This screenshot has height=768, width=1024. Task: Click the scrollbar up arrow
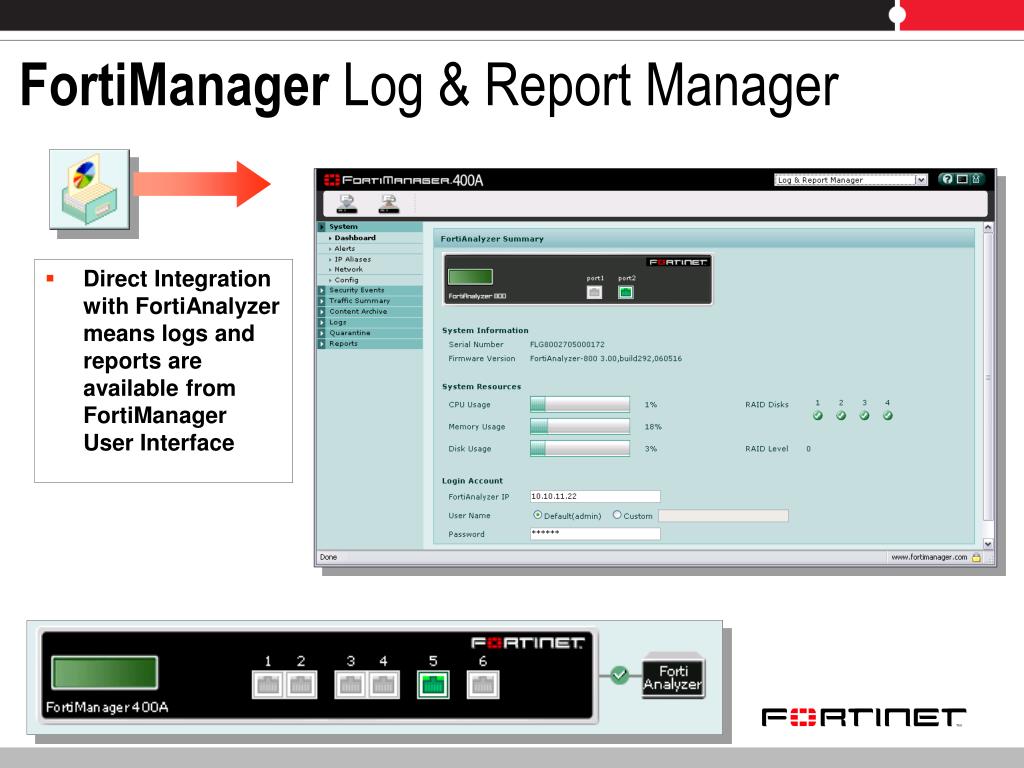tap(988, 227)
